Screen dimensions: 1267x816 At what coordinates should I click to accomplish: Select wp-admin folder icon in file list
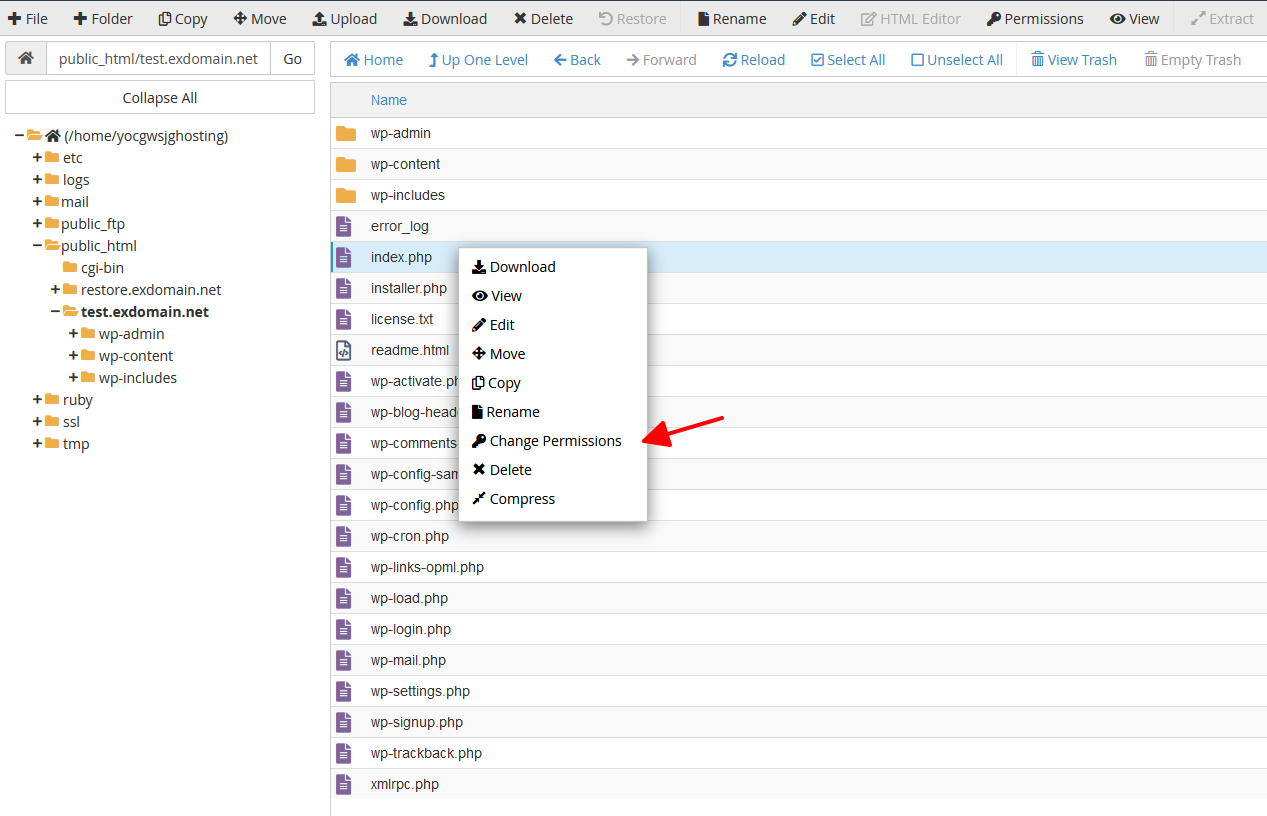[x=346, y=133]
